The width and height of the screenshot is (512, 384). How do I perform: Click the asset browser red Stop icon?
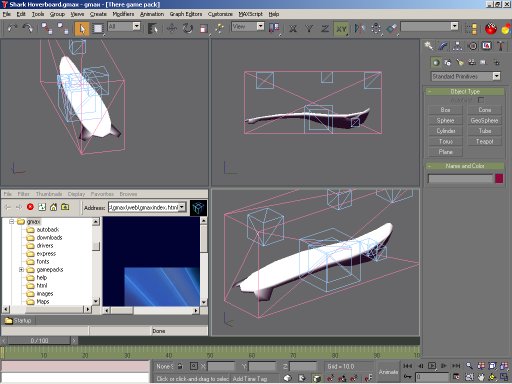(30, 207)
